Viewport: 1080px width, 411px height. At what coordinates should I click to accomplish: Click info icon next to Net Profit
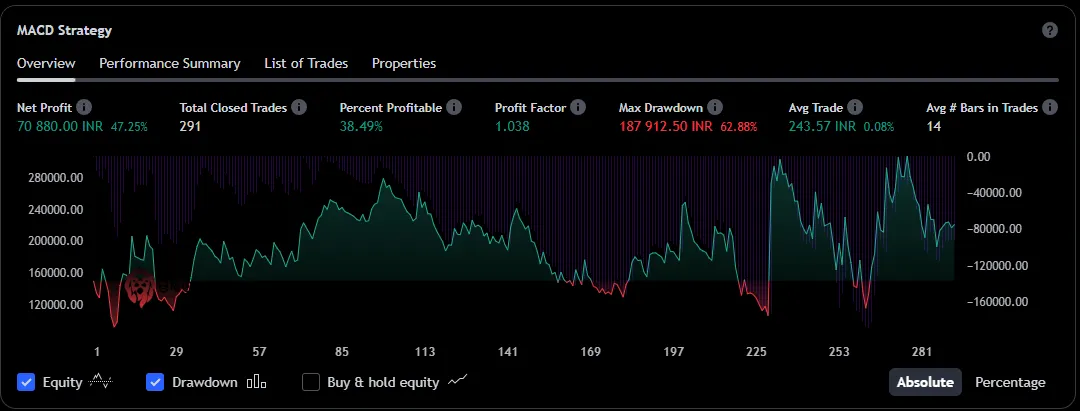pyautogui.click(x=85, y=107)
